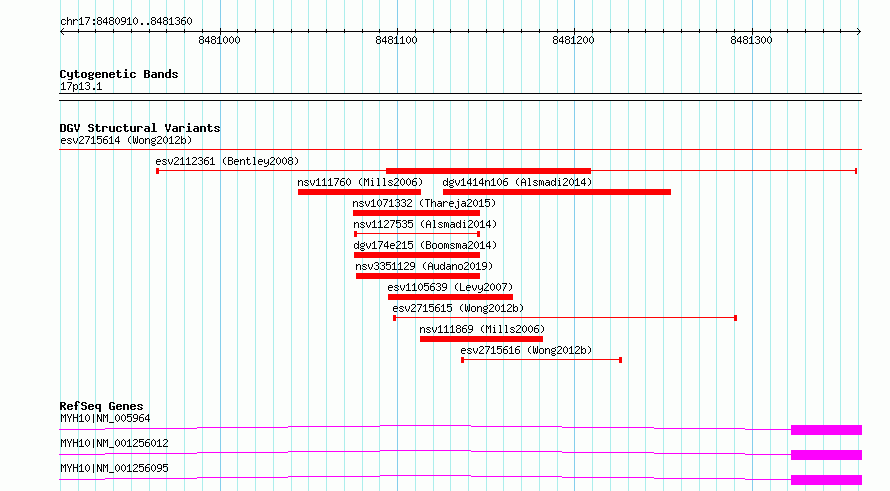Click the nsv1127535 thin red line
The image size is (890, 491).
417,234
